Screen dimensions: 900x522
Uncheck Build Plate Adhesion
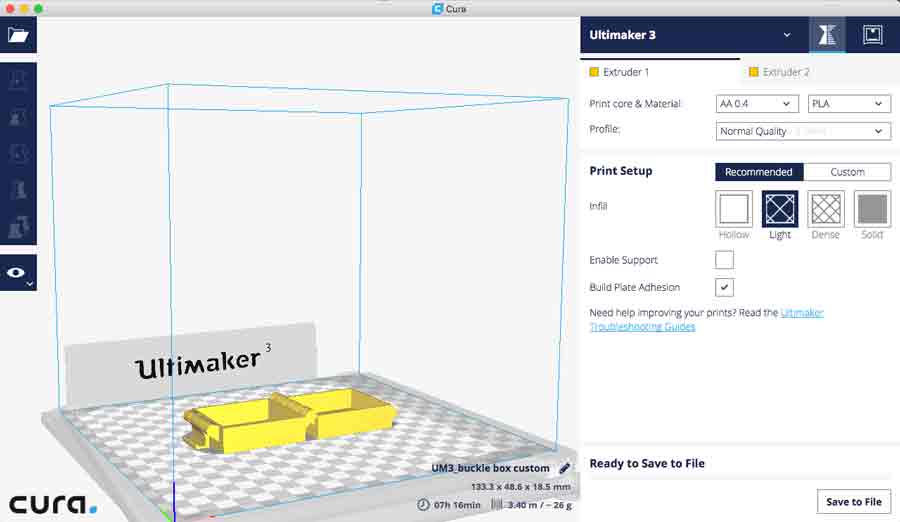coord(724,287)
